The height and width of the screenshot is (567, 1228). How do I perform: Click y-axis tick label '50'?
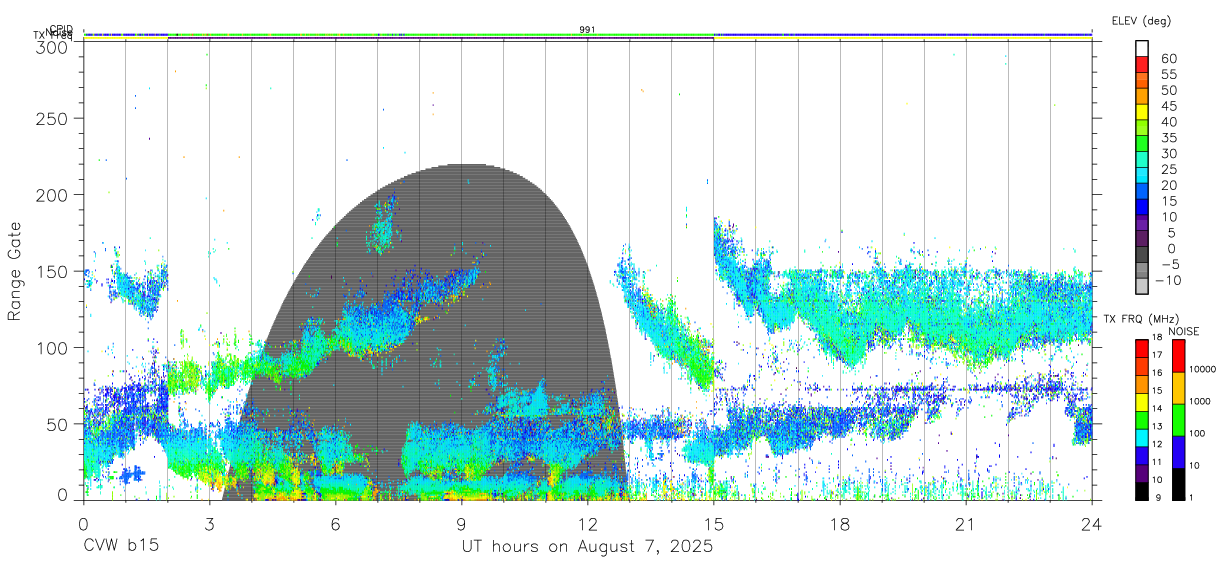58,424
